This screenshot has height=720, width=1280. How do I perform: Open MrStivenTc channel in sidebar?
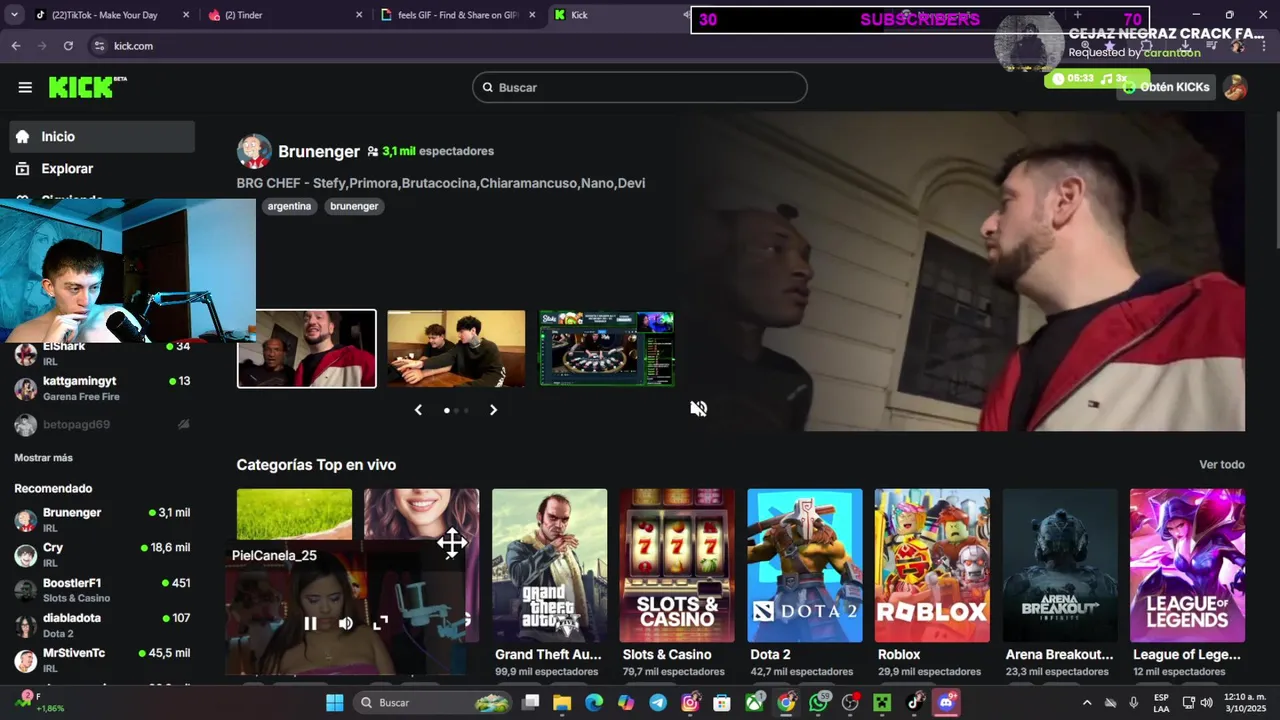(102, 660)
